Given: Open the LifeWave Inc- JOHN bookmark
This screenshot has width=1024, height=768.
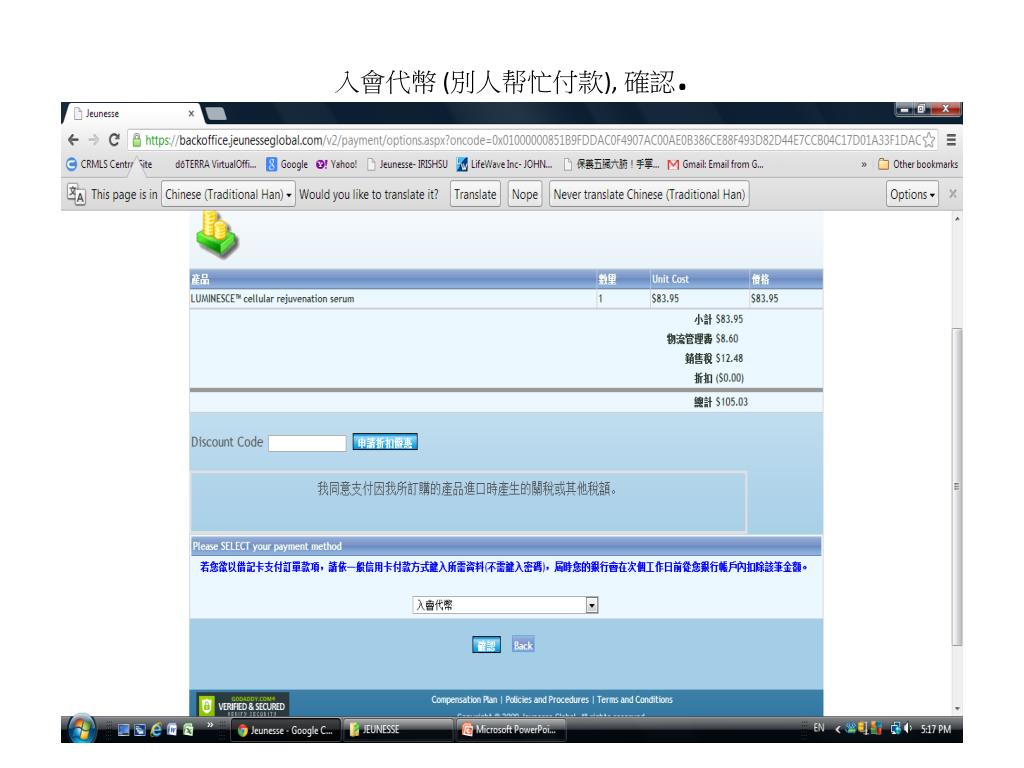Looking at the screenshot, I should pos(504,165).
